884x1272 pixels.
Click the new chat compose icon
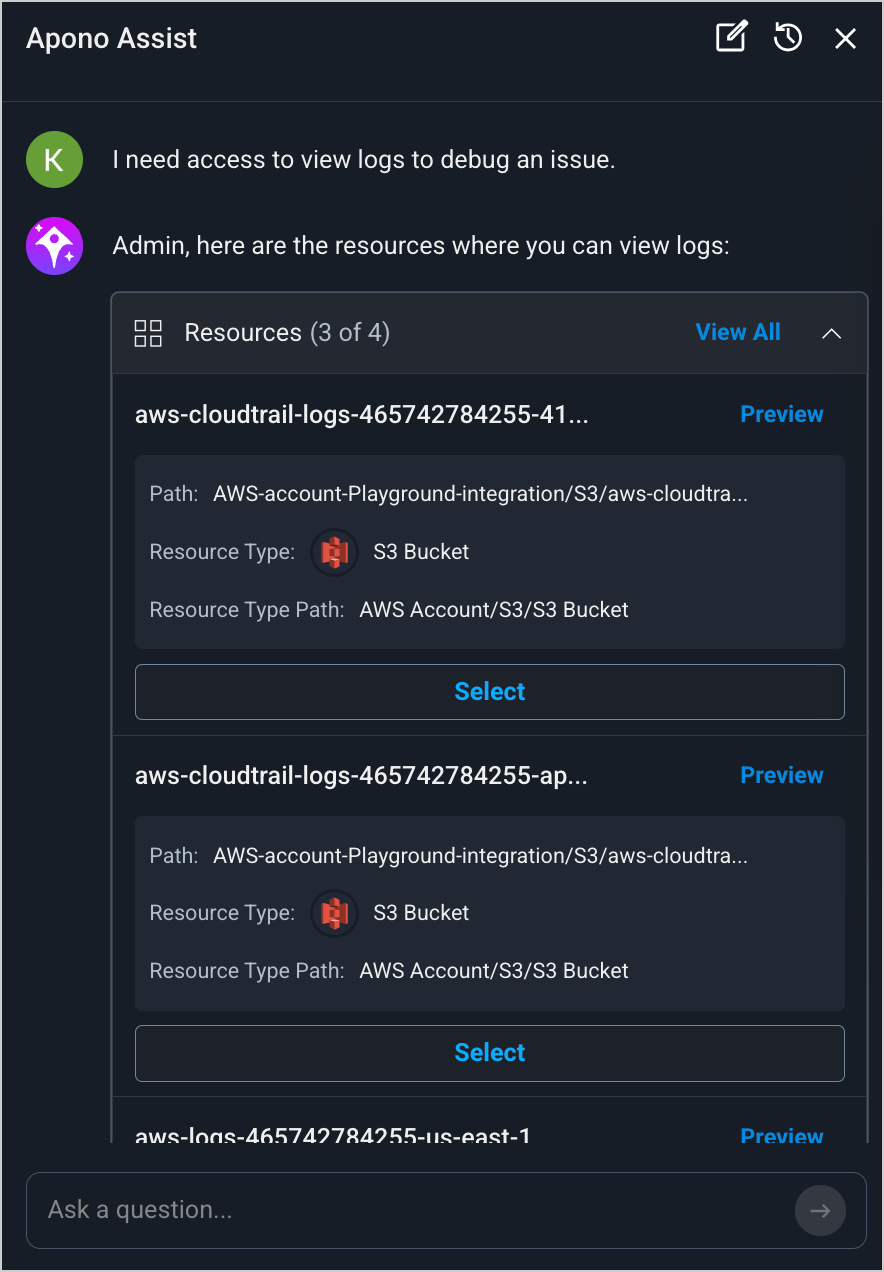731,38
